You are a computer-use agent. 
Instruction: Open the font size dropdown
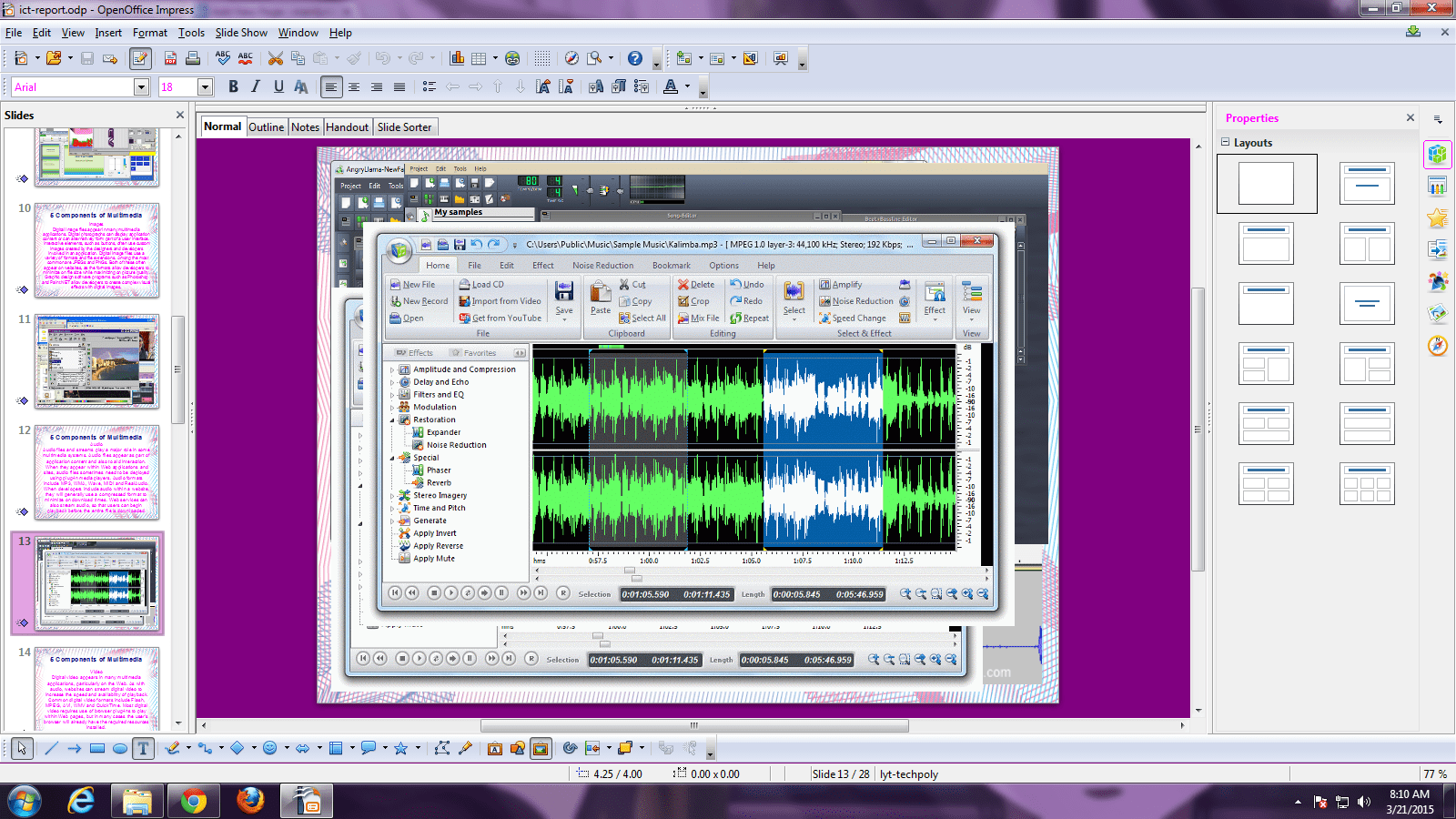point(205,86)
